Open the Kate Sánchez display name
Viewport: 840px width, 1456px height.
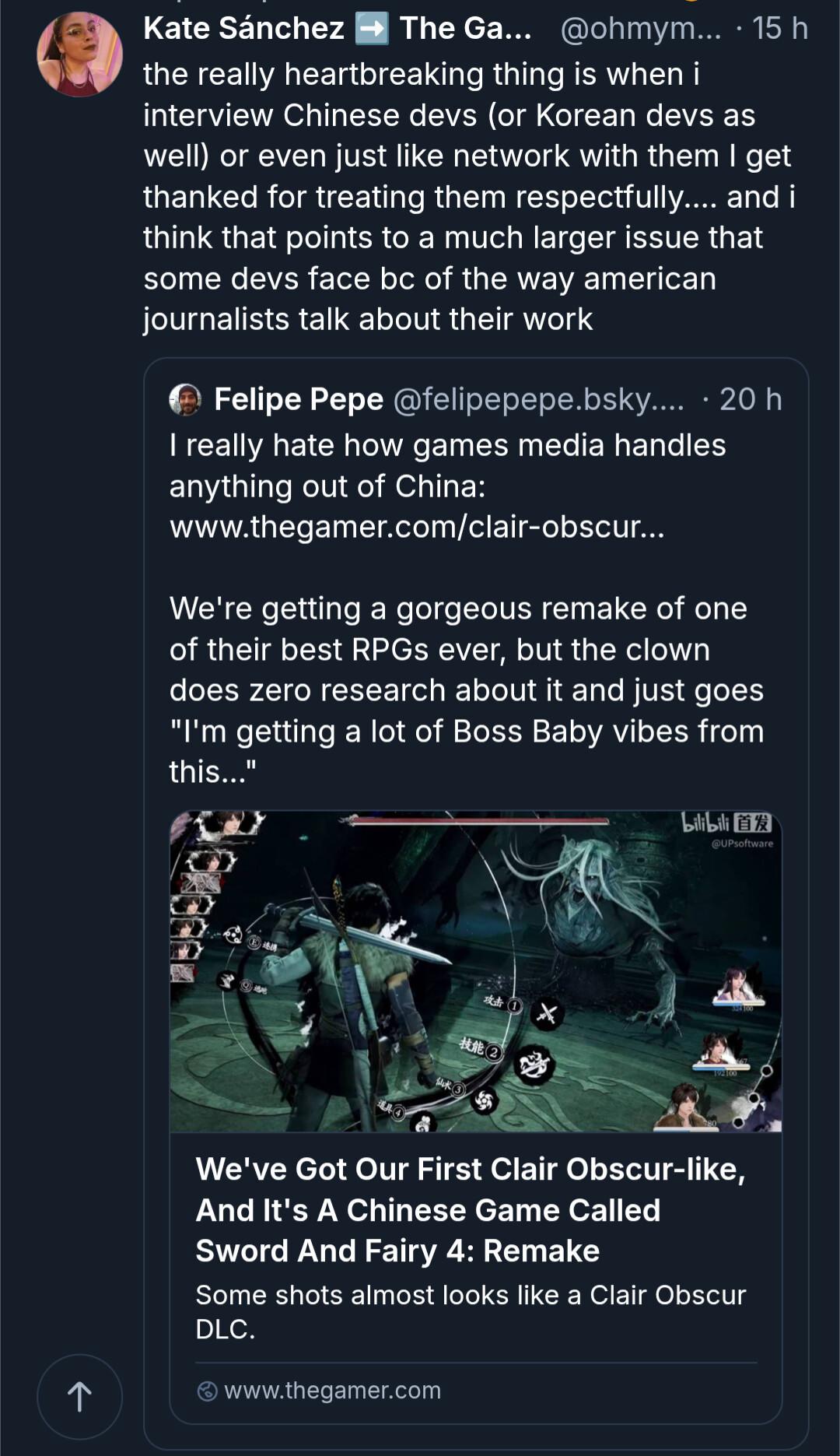tap(243, 30)
